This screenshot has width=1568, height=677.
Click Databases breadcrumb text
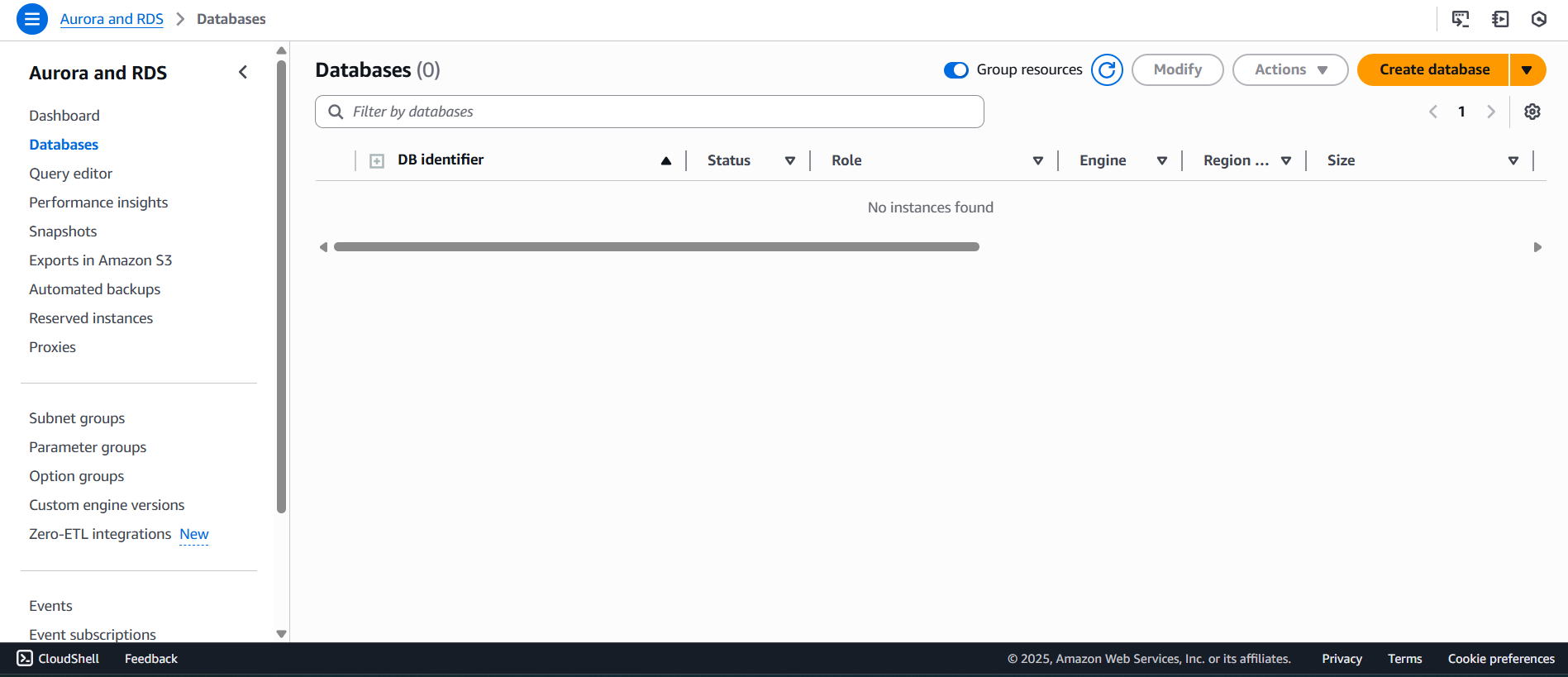[x=231, y=19]
